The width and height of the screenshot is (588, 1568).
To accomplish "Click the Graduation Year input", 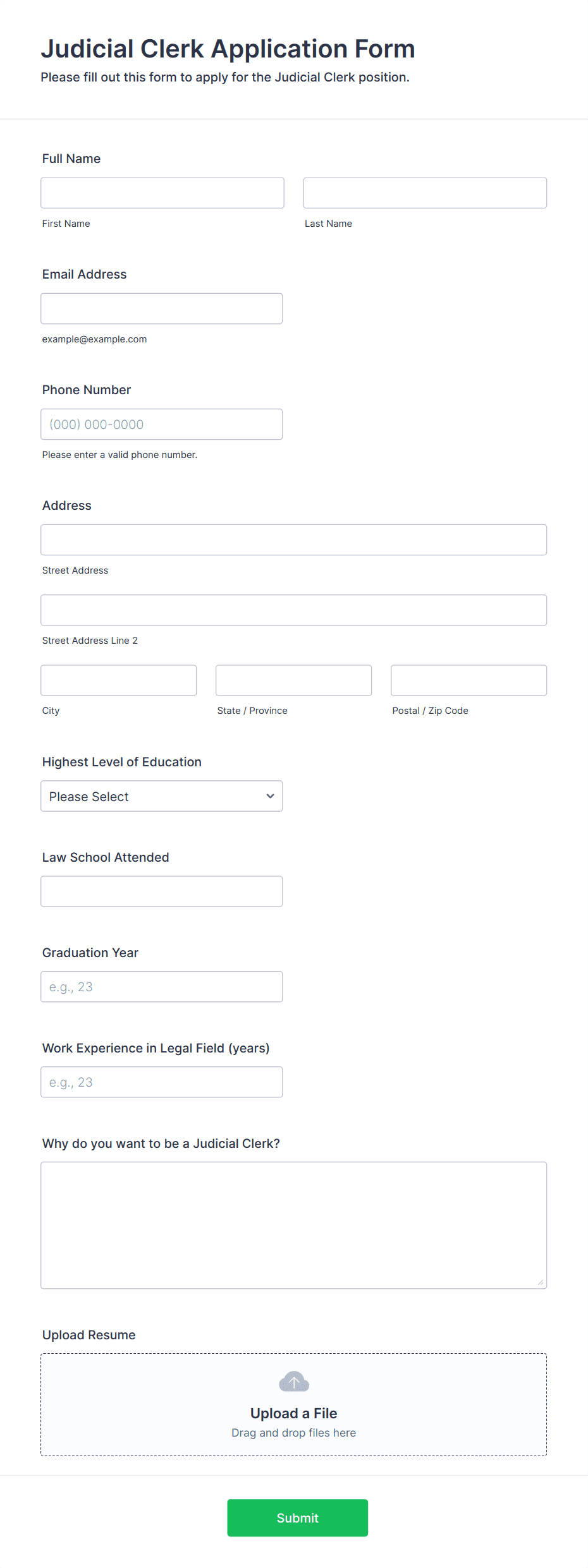I will pyautogui.click(x=162, y=986).
